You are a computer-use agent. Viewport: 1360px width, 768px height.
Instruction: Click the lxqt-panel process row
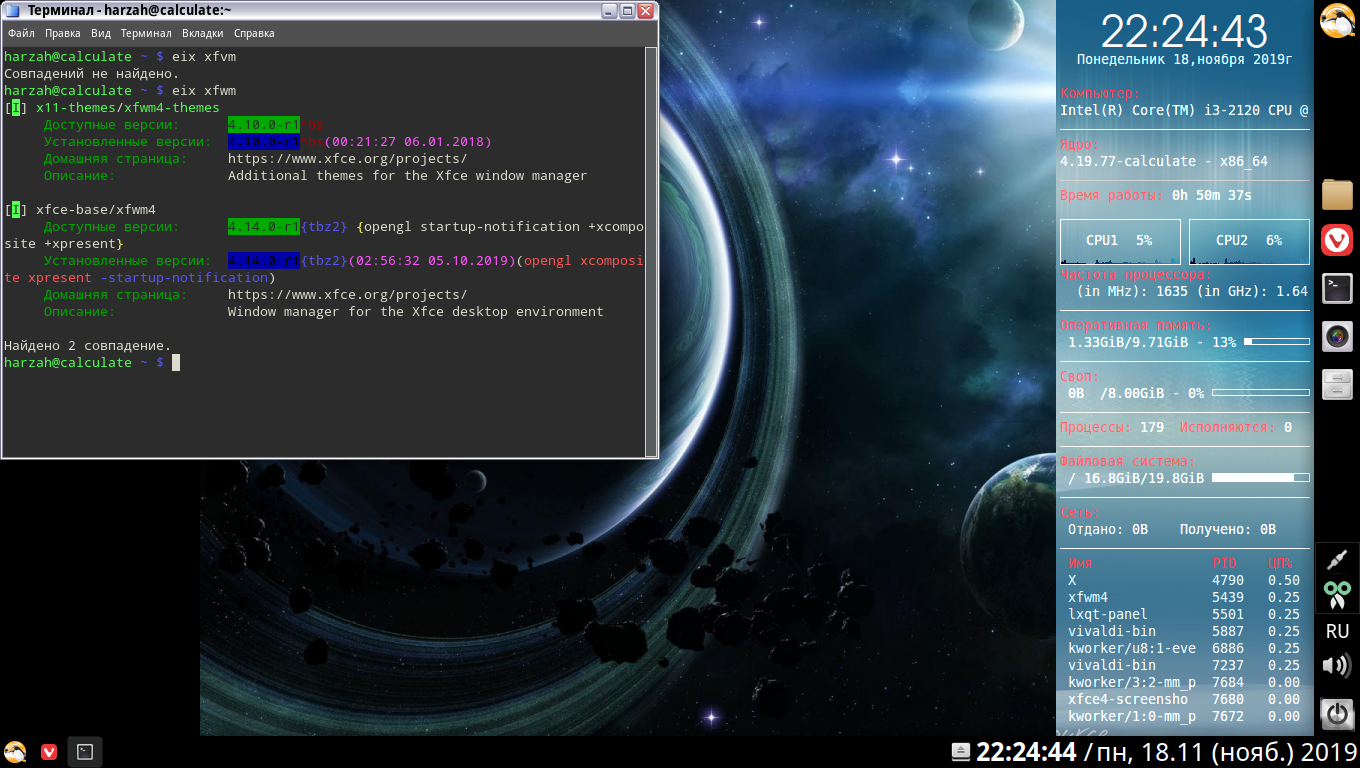(x=1184, y=614)
